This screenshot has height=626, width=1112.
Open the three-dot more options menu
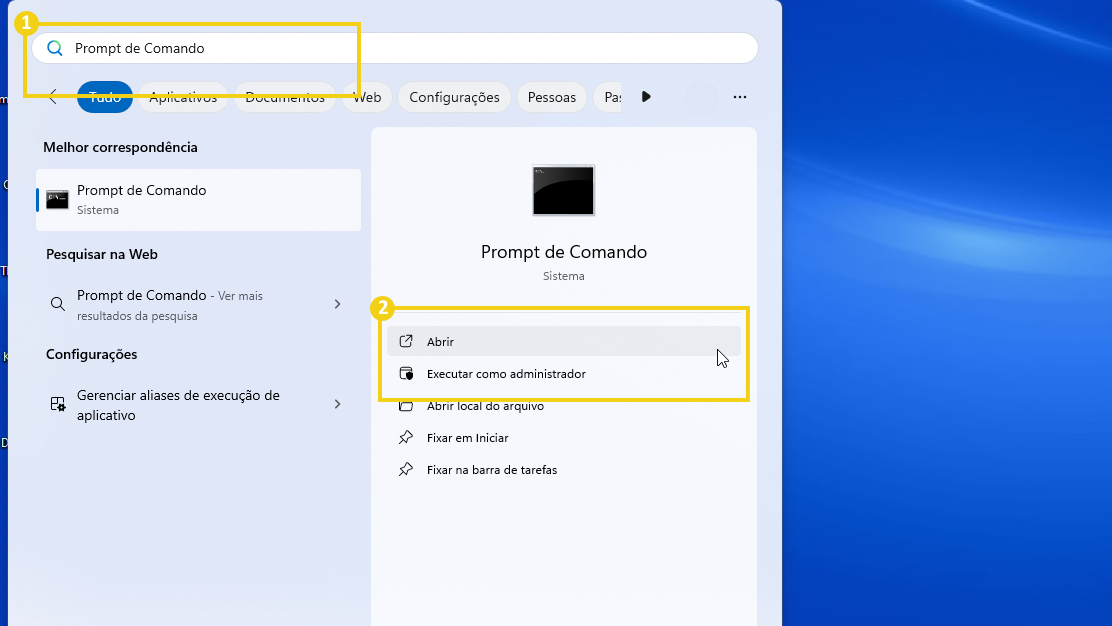coord(740,97)
